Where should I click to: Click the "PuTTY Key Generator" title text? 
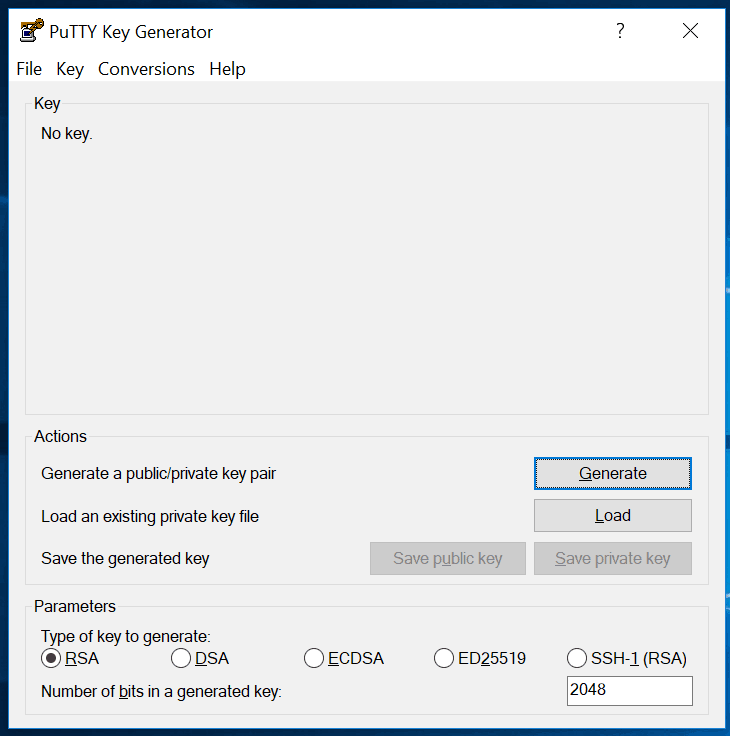point(131,32)
